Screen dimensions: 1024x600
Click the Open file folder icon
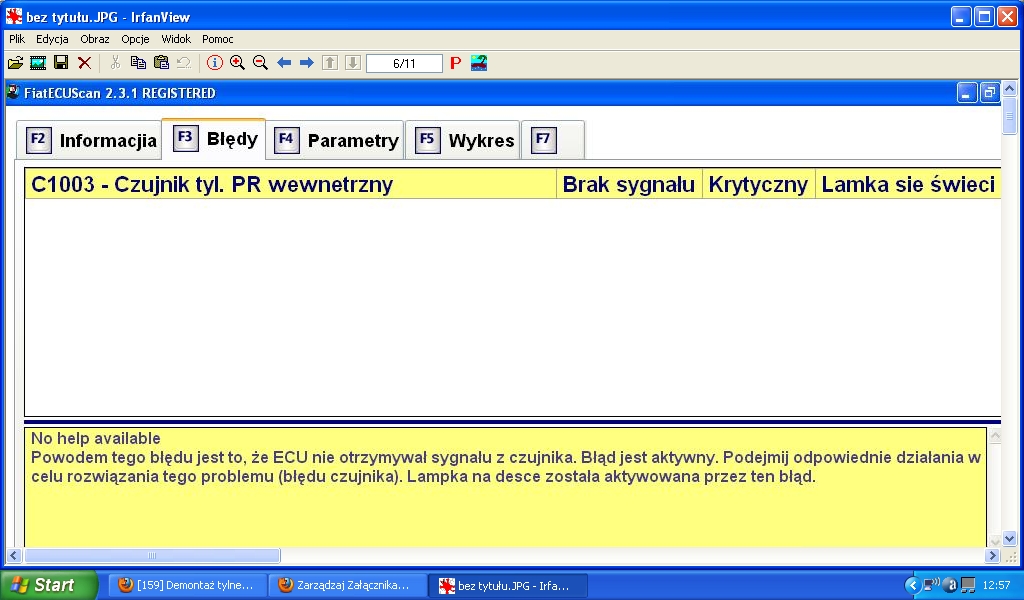[x=15, y=63]
